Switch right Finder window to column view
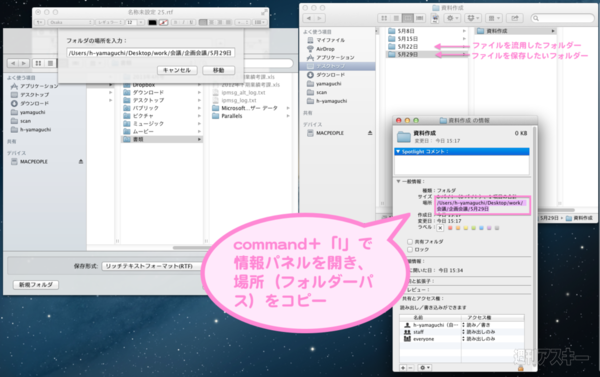This screenshot has width=600, height=377. pyautogui.click(x=408, y=18)
